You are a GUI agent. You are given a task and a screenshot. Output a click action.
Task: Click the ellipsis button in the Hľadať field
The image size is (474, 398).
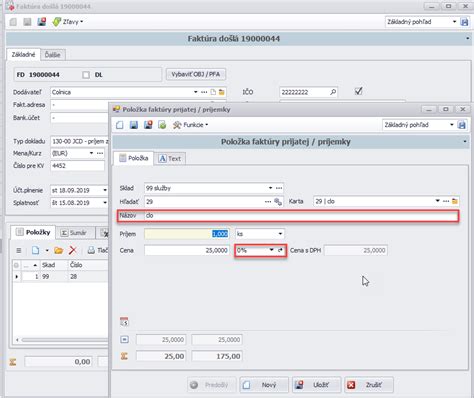(x=268, y=201)
